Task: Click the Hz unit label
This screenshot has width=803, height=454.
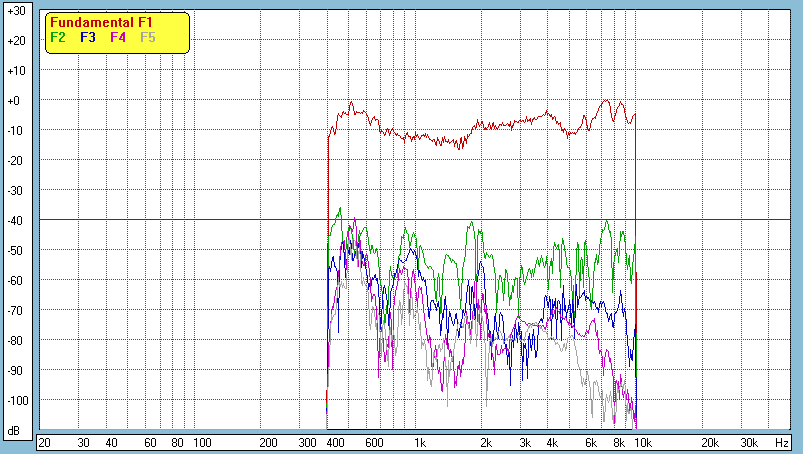Action: [x=782, y=442]
